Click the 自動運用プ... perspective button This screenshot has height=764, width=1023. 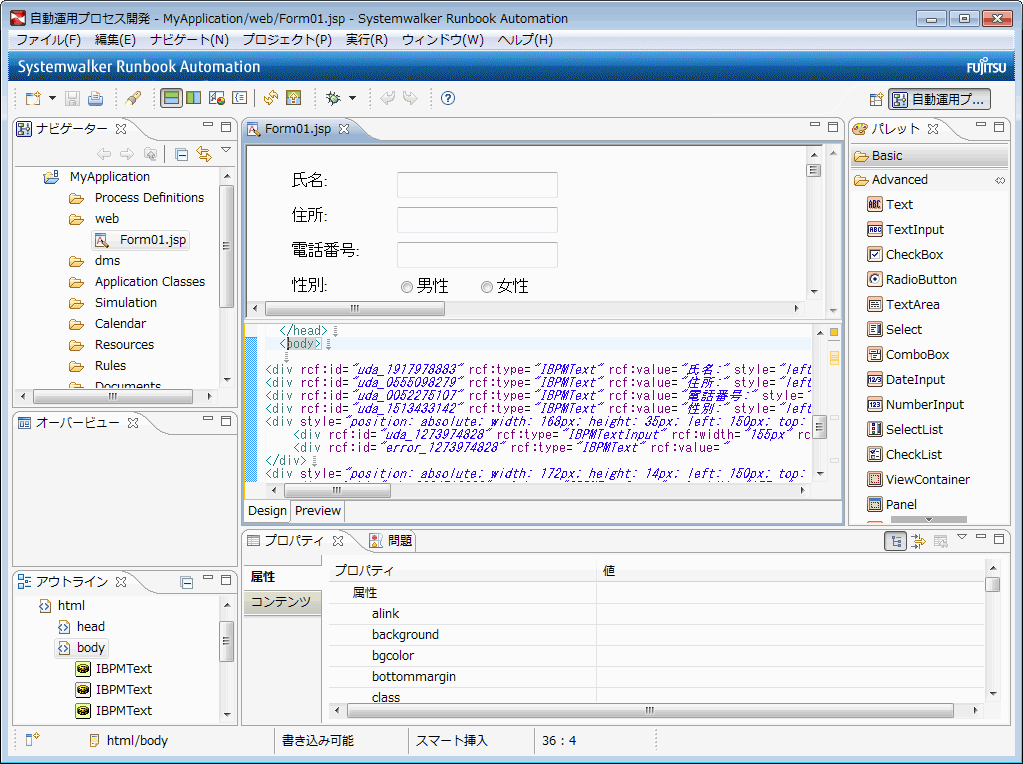(939, 100)
